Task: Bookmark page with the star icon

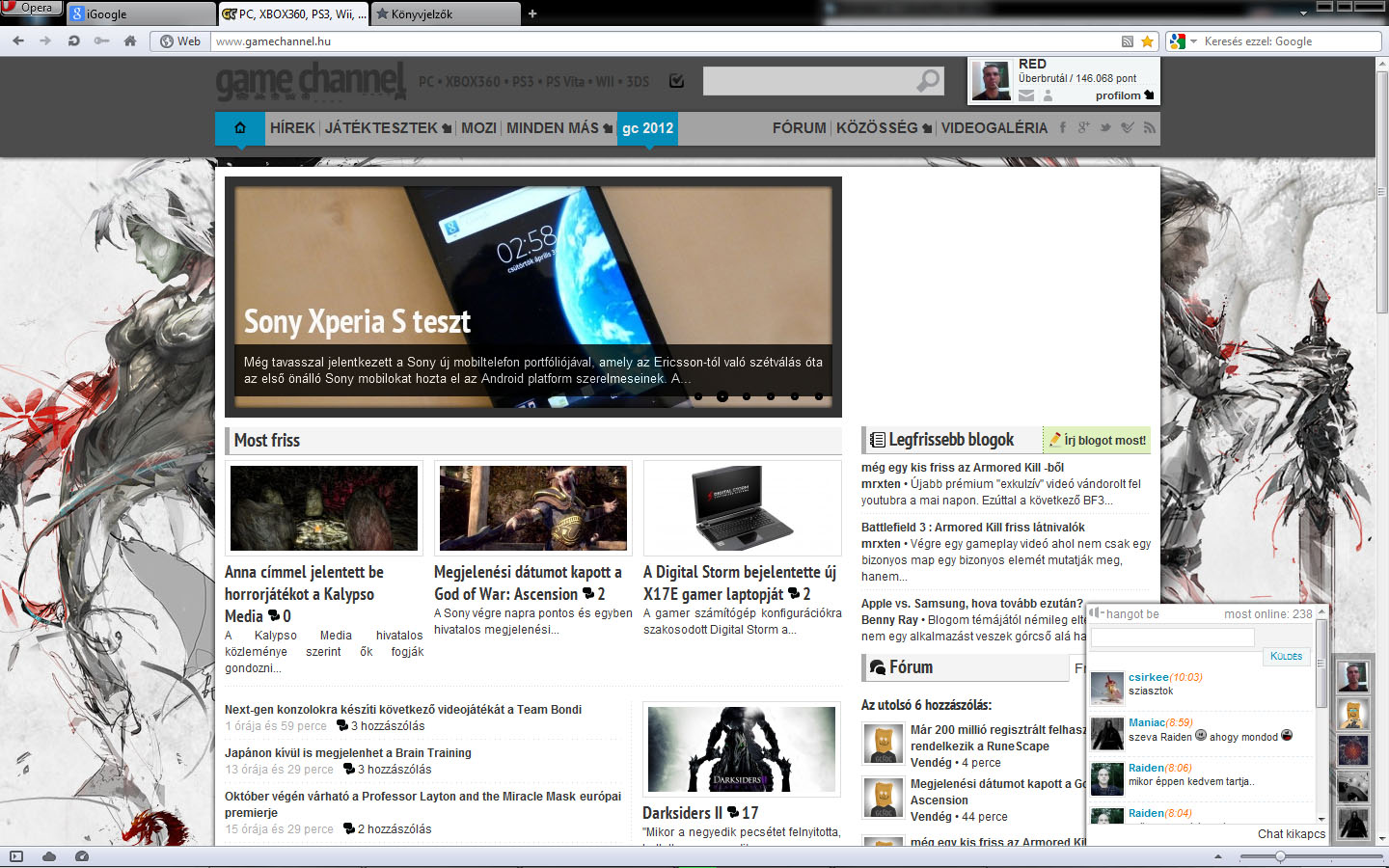Action: coord(1147,41)
